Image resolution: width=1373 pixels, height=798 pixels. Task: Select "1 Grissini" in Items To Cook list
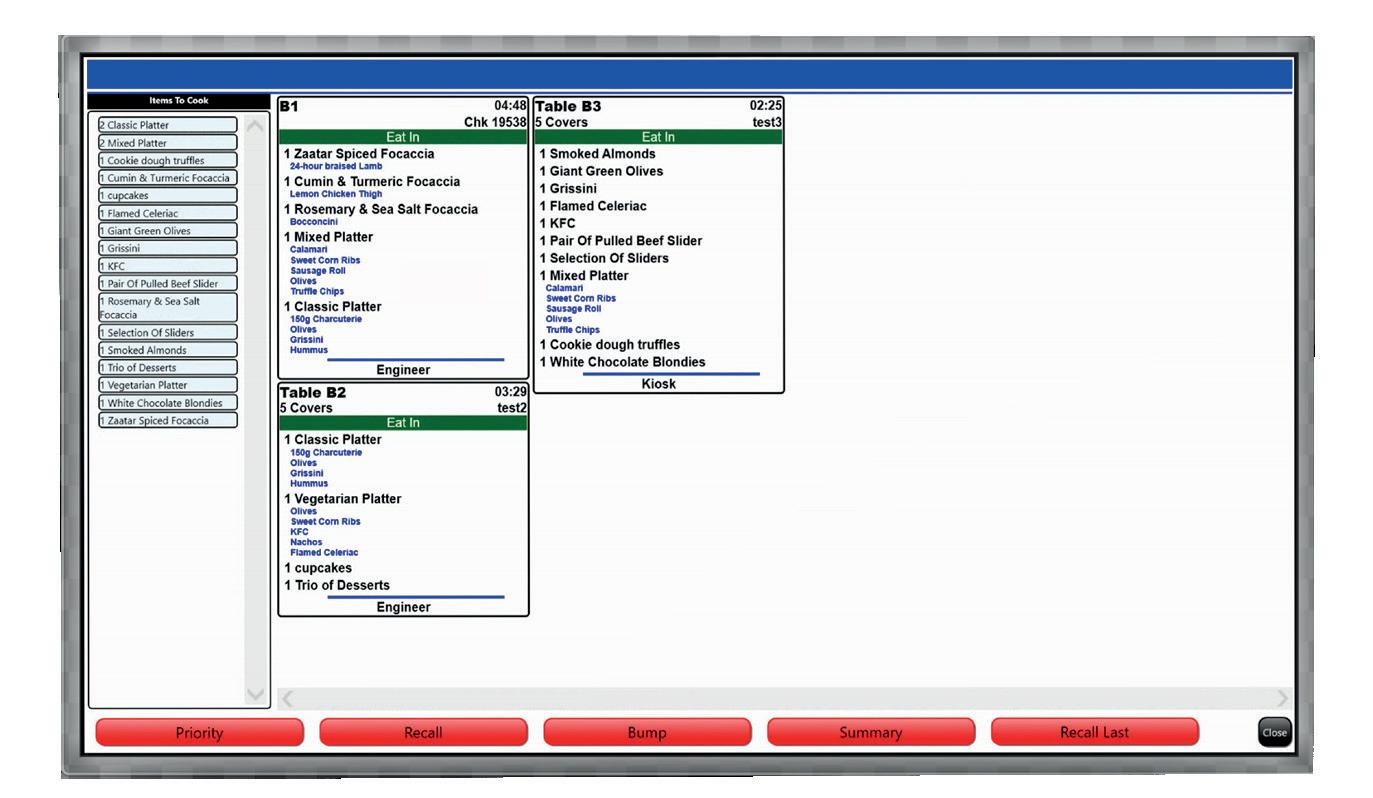[167, 248]
